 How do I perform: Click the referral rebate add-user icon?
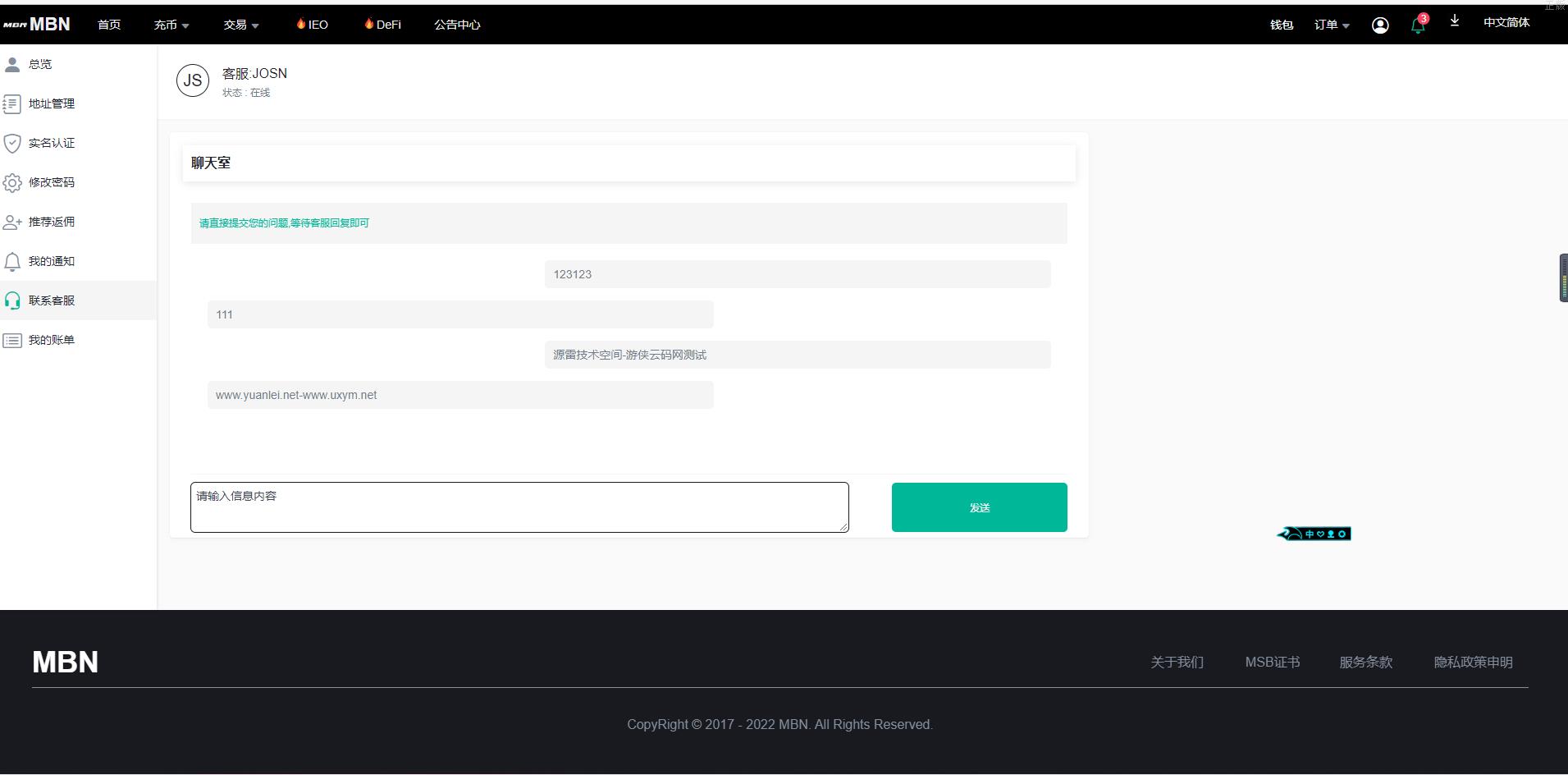[x=12, y=222]
